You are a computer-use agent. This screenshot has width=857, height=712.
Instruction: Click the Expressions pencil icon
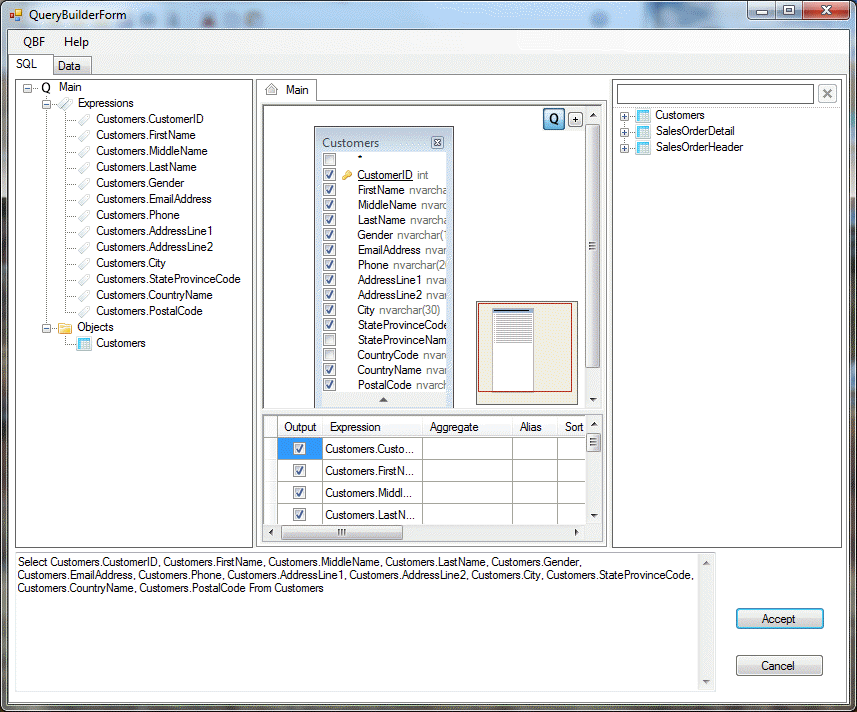coord(65,103)
